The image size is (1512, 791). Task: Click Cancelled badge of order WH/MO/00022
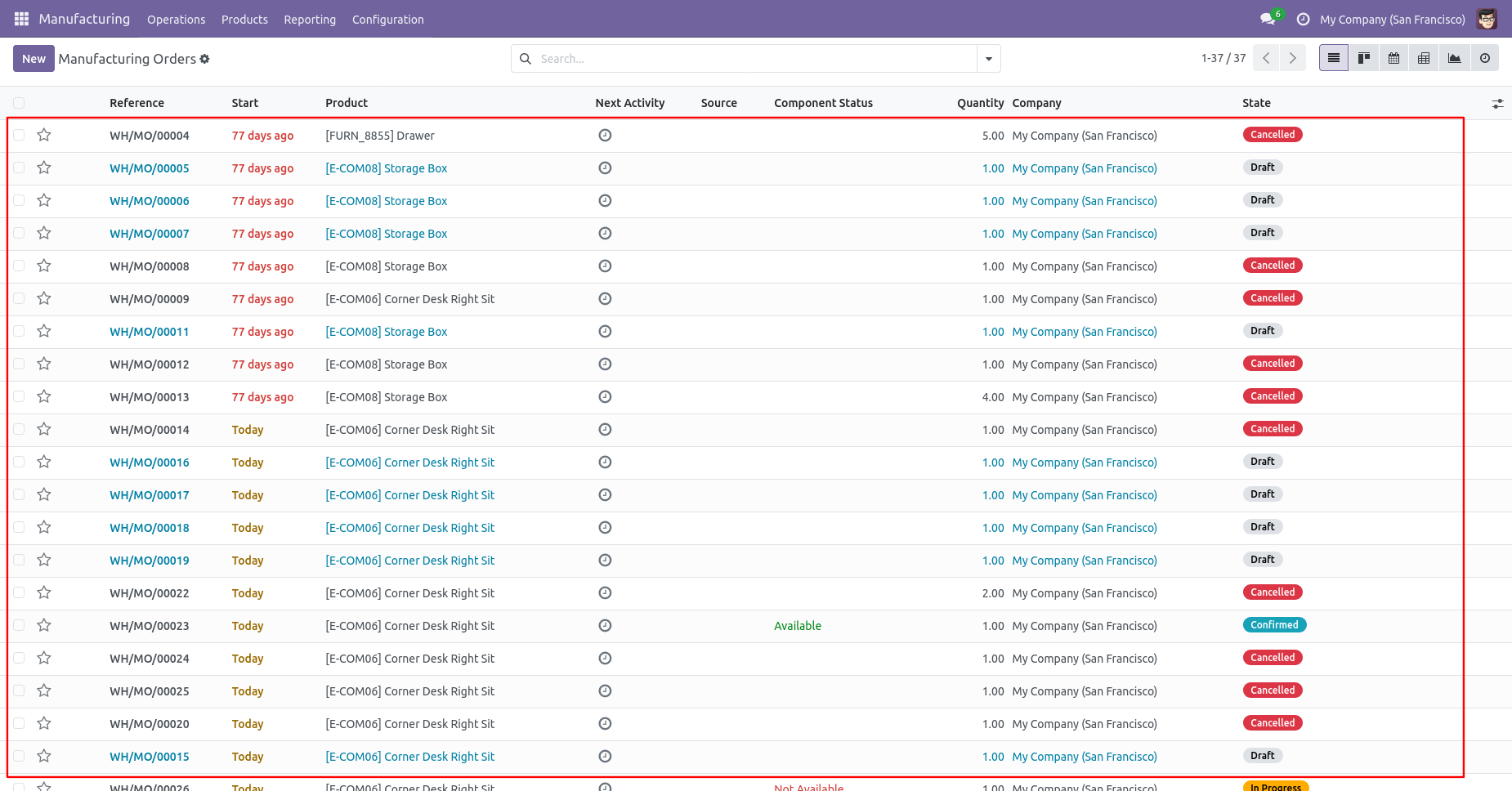point(1273,592)
